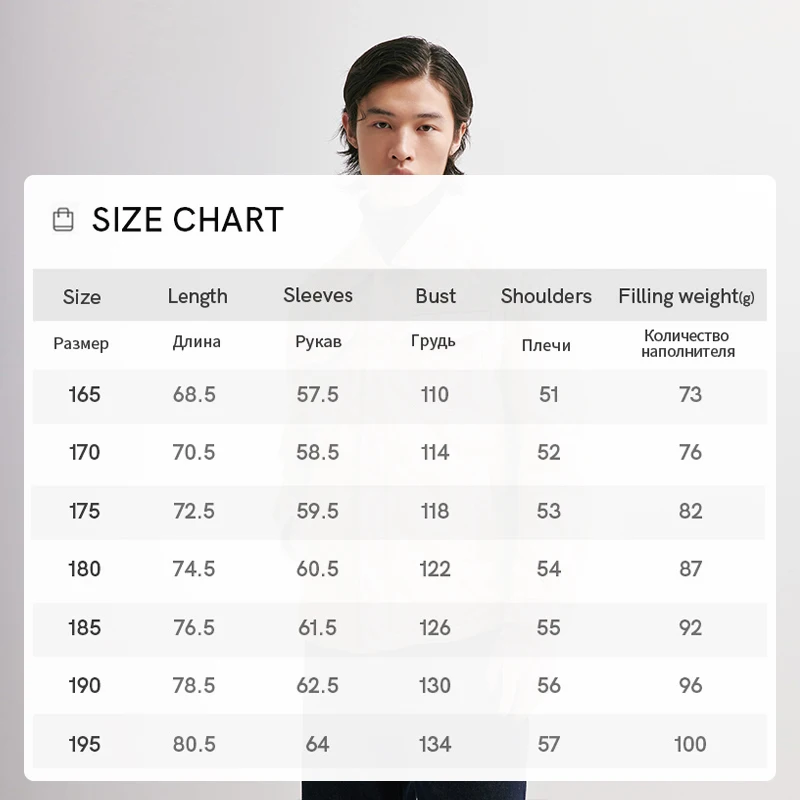Image resolution: width=800 pixels, height=800 pixels.
Task: Select size 180 row label
Action: pos(85,569)
